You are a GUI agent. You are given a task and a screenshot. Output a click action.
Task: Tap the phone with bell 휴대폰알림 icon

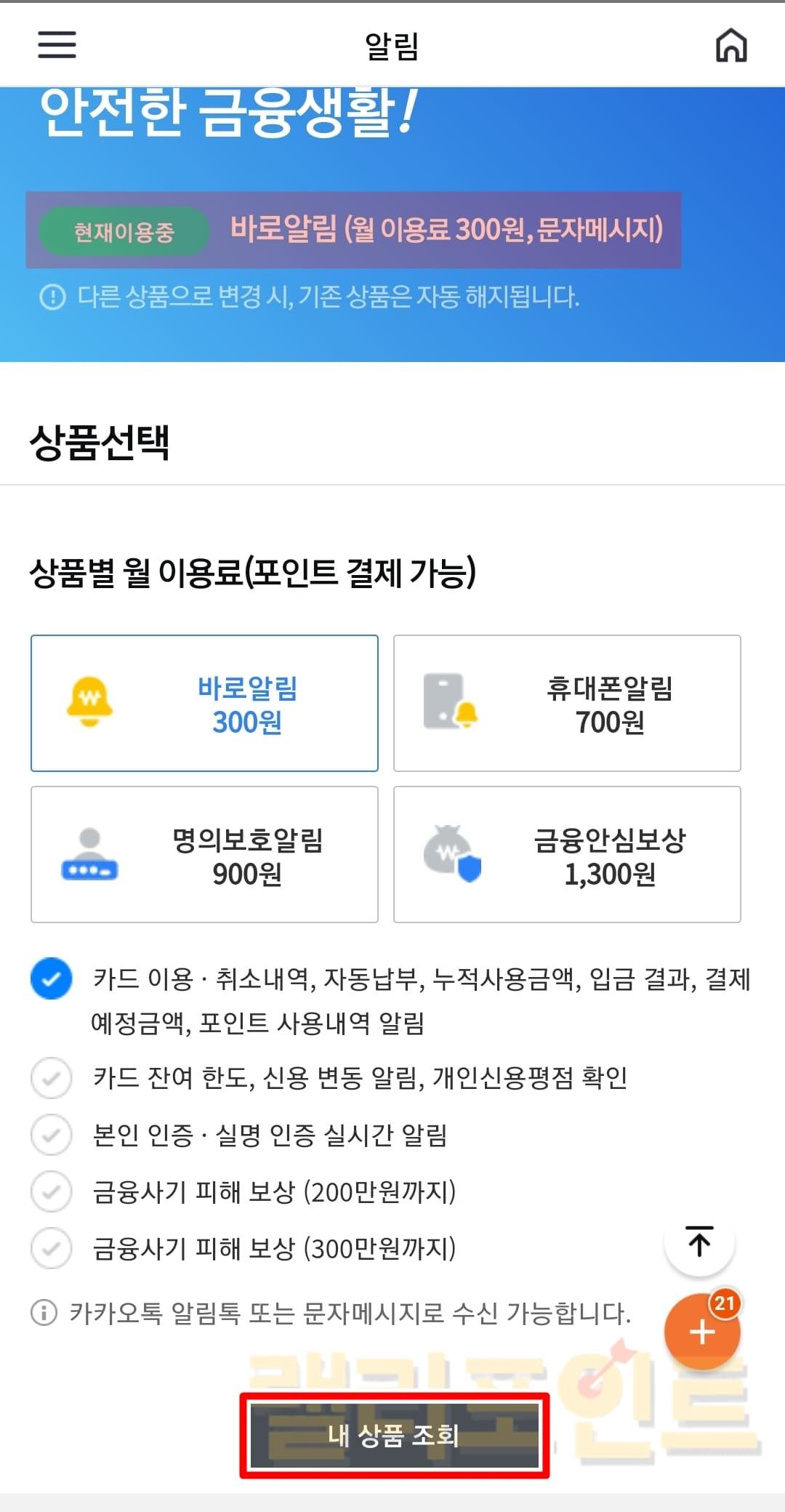(450, 701)
